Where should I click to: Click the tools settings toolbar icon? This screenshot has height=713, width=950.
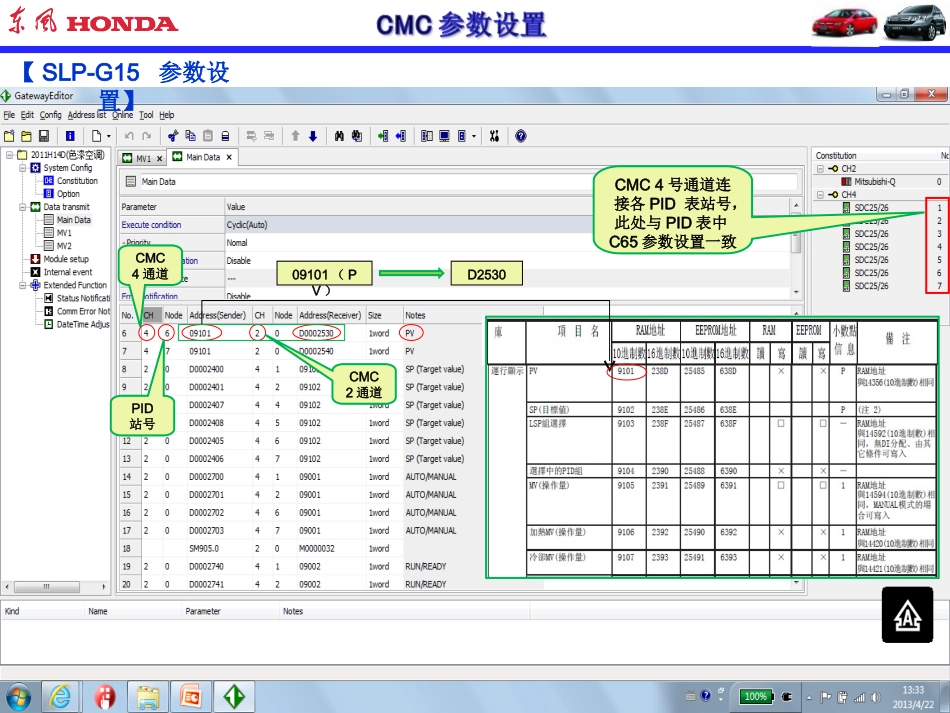click(494, 136)
